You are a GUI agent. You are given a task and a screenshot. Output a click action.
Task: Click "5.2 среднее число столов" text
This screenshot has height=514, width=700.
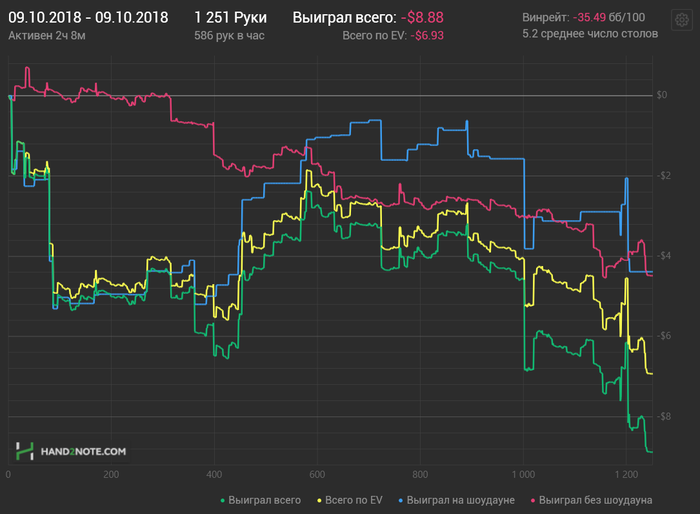point(590,34)
